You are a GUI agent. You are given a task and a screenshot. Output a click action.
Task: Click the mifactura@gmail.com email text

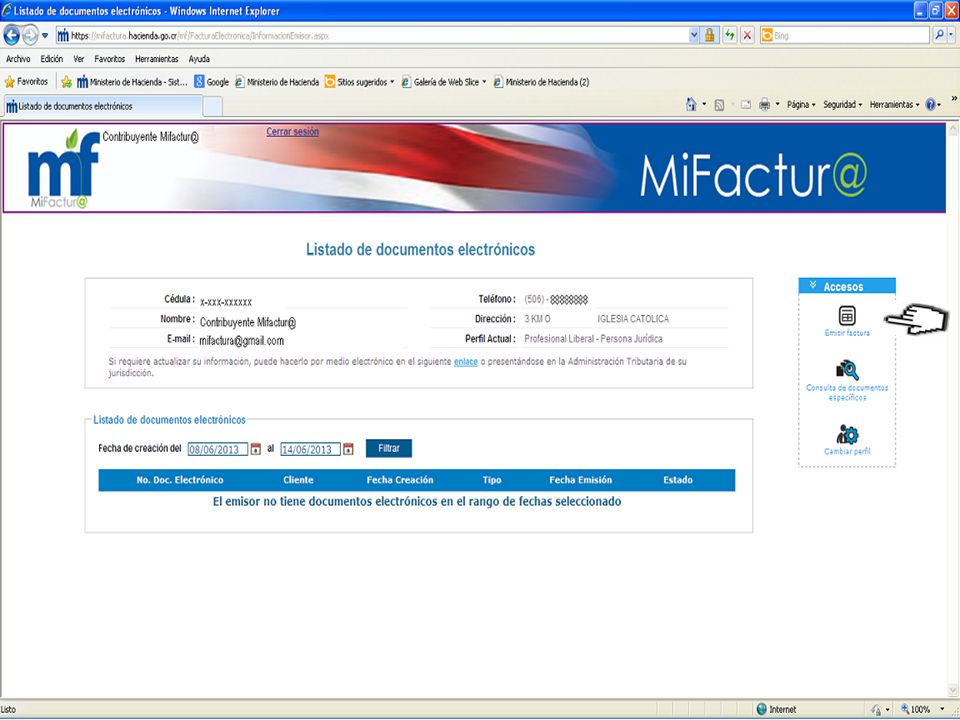coord(242,341)
